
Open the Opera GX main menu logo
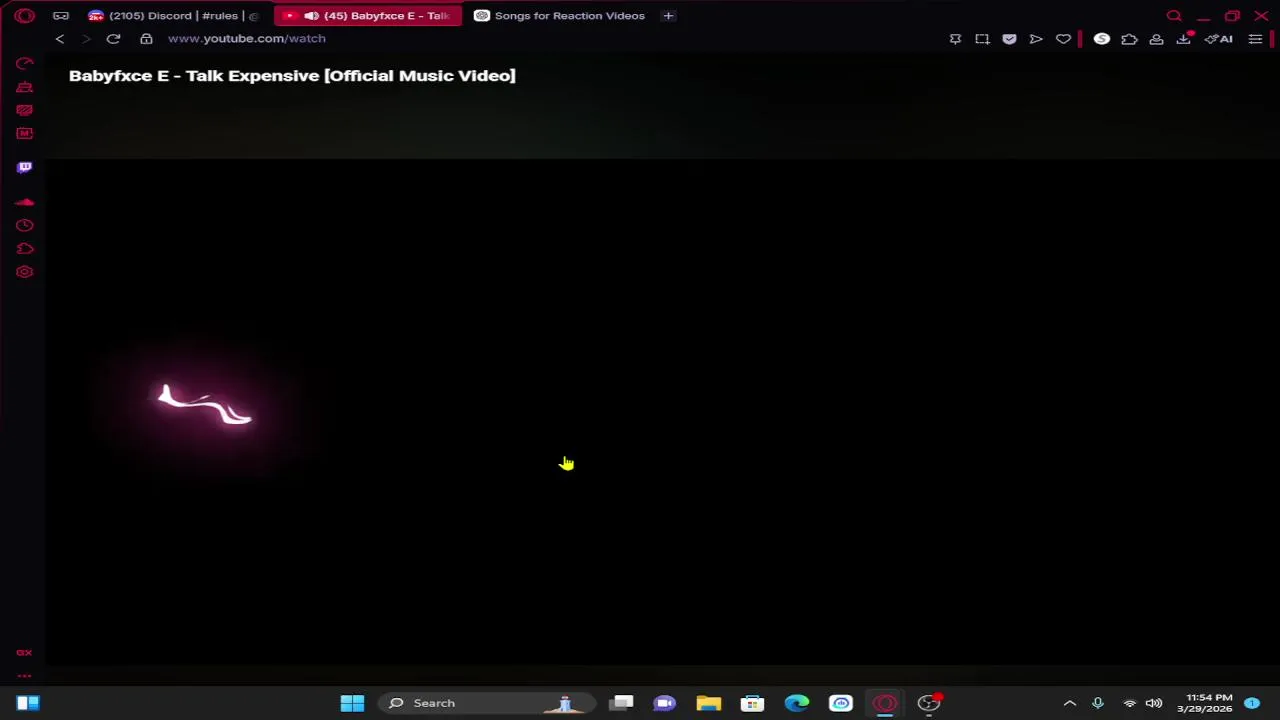pyautogui.click(x=25, y=16)
